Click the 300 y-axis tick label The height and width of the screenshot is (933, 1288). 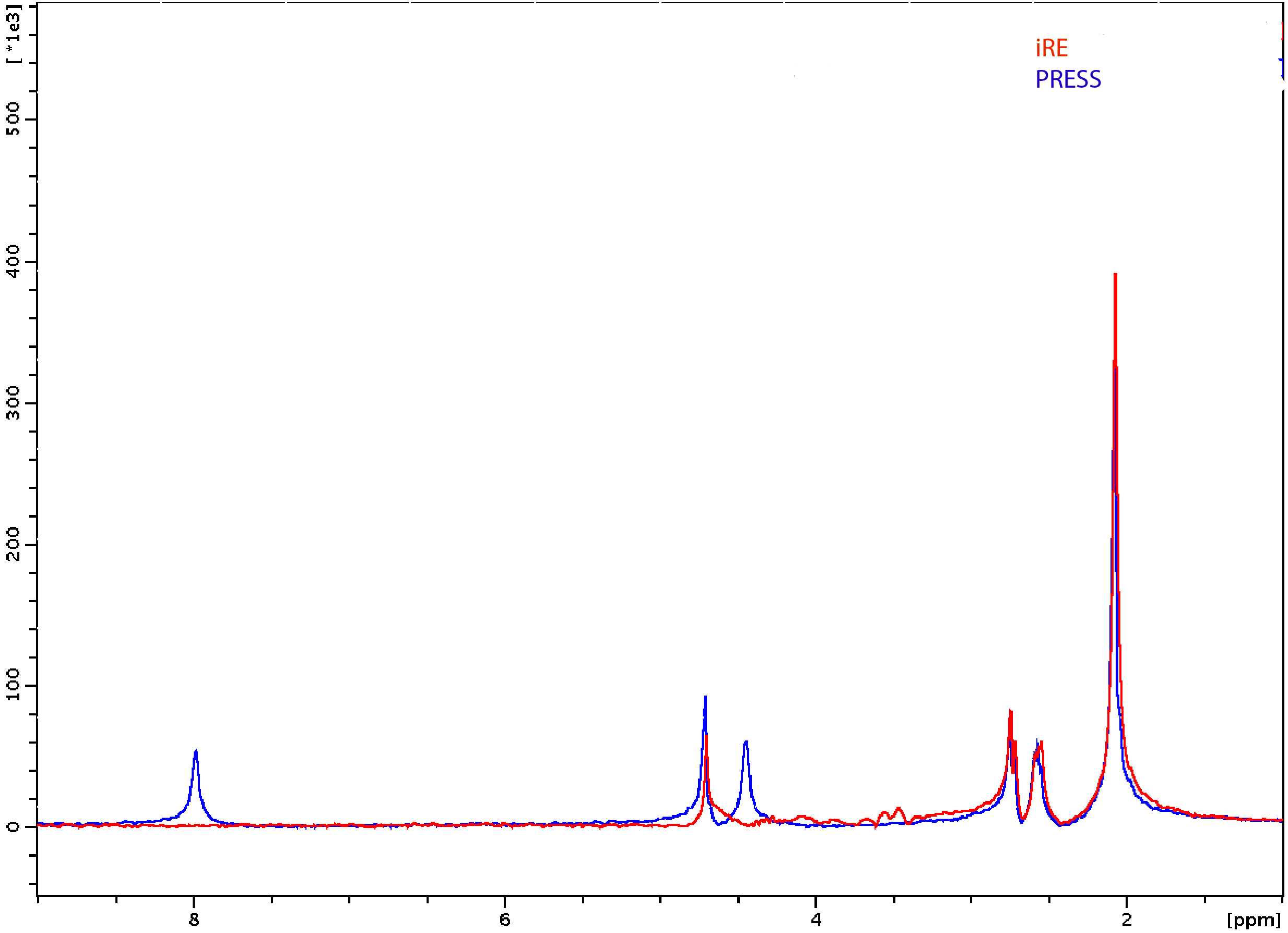(13, 403)
